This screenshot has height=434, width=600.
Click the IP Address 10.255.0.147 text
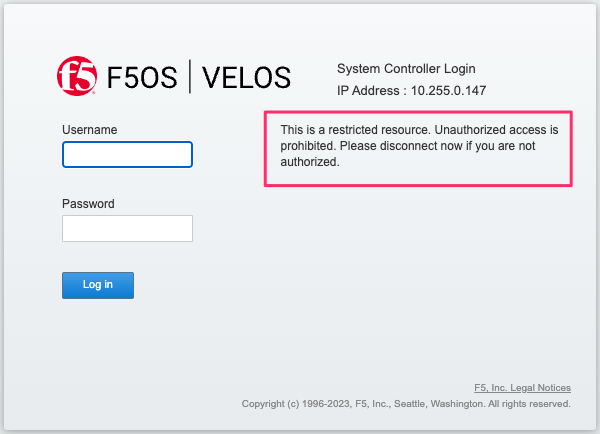(x=411, y=91)
